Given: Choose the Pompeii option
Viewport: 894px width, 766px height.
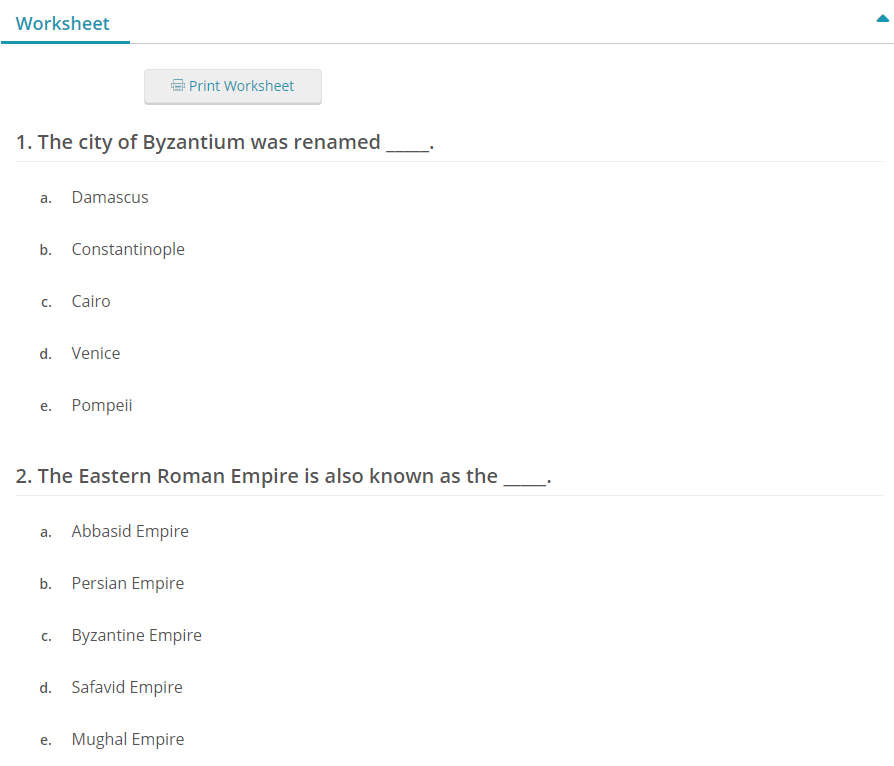Looking at the screenshot, I should tap(102, 405).
